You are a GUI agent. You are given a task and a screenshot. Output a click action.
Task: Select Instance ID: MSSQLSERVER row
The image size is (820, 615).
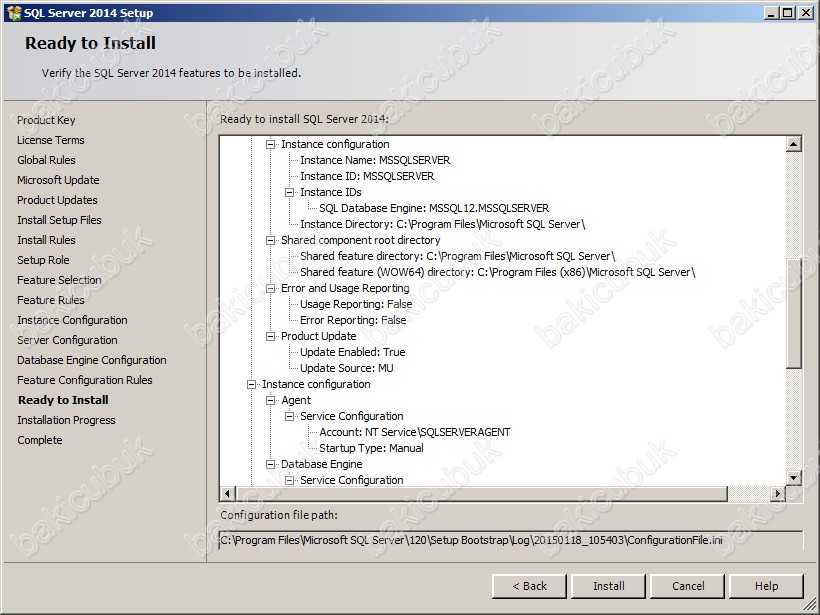367,176
